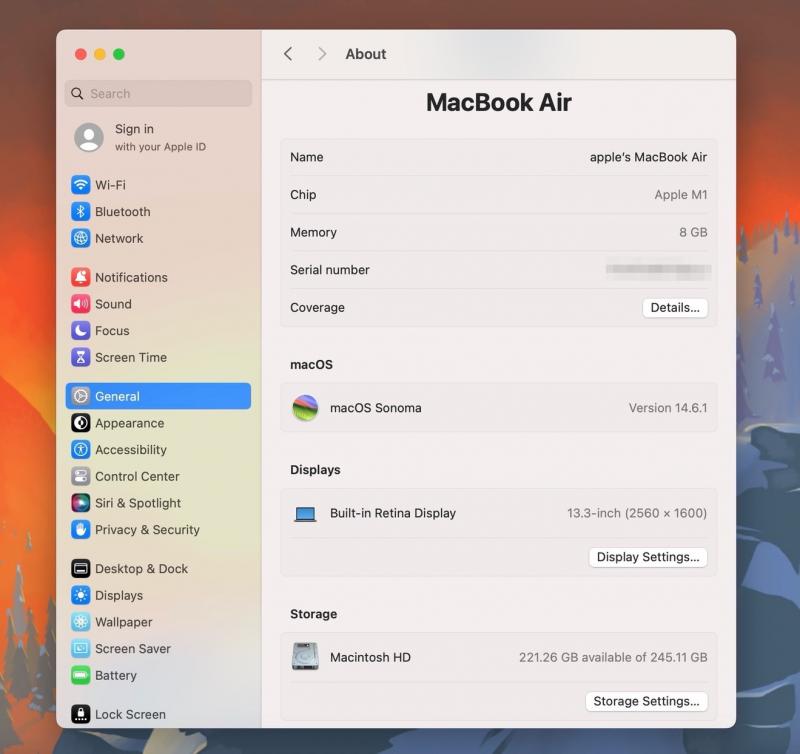Click the 8 GB memory value
The width and height of the screenshot is (800, 754).
693,232
